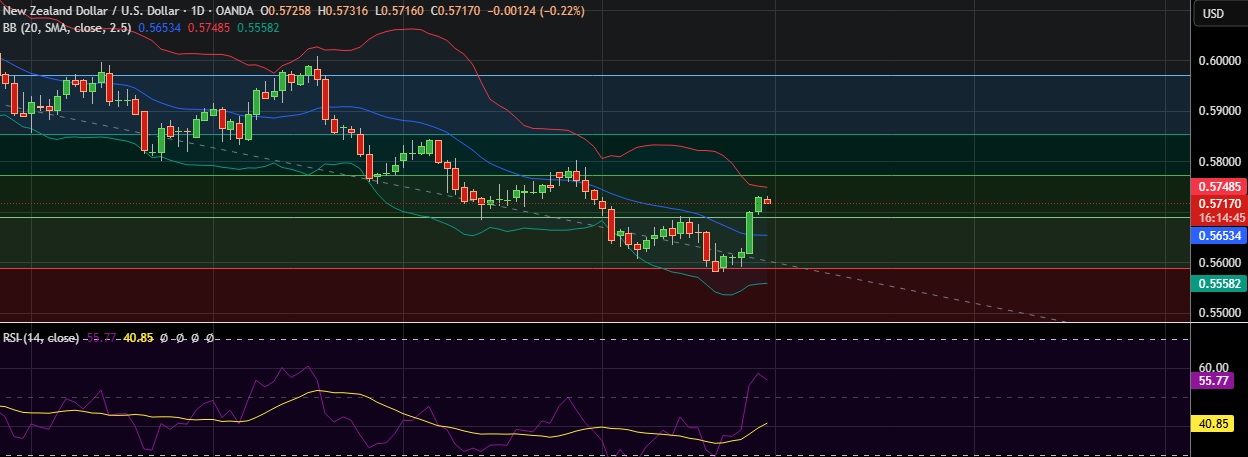
Task: Click the 0.60000 level on price scale
Action: 1219,60
